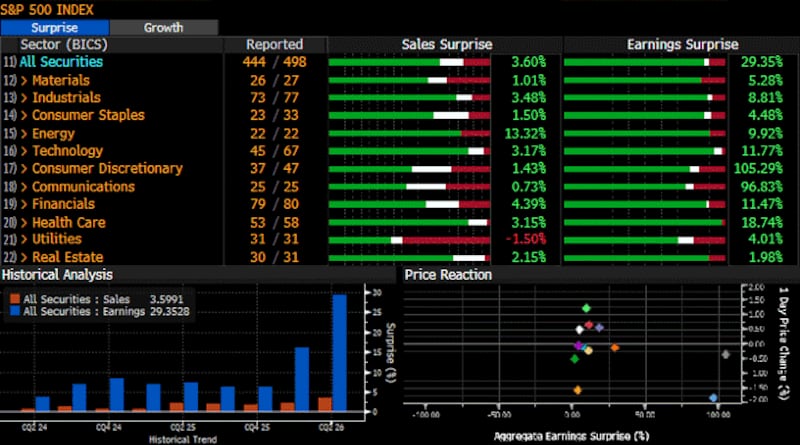Open Consumer Discretionary sector name
800x445 pixels.
coord(107,169)
